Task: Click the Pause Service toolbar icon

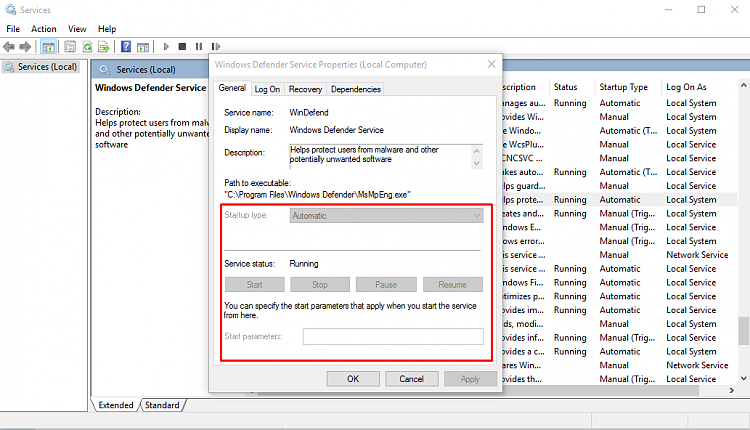Action: [199, 46]
